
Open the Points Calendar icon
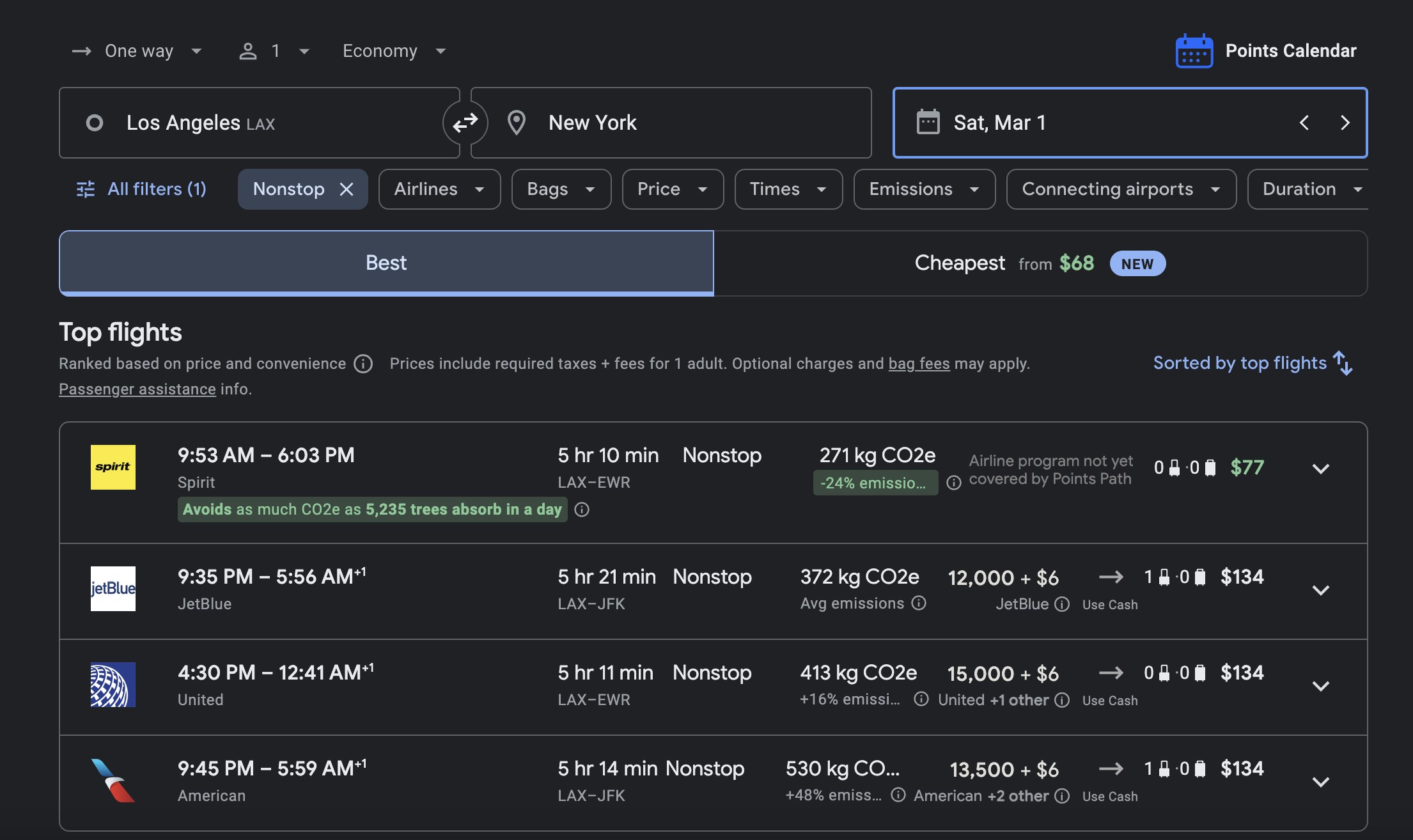point(1194,51)
